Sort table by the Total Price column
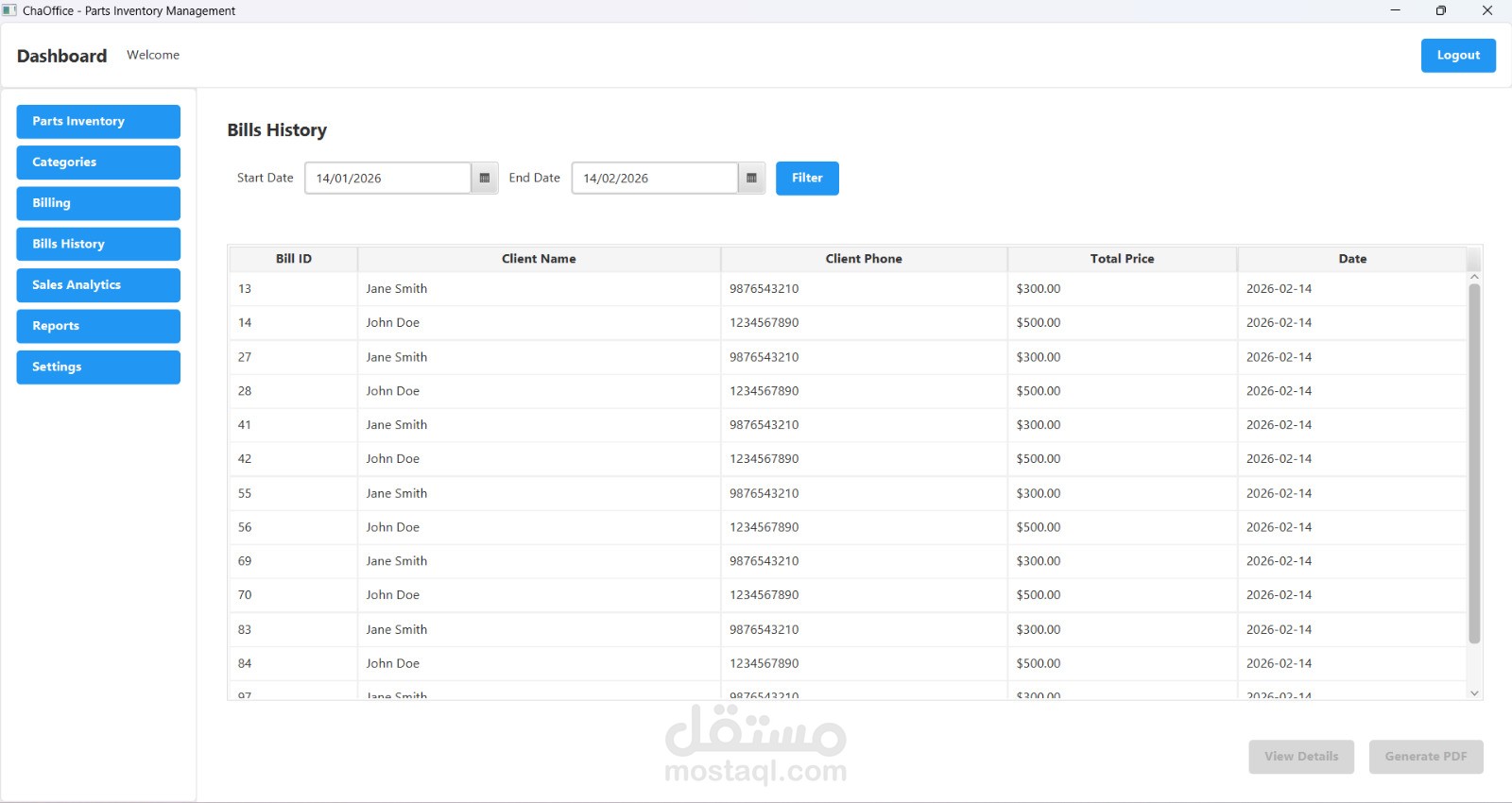The width and height of the screenshot is (1512, 803). tap(1122, 259)
